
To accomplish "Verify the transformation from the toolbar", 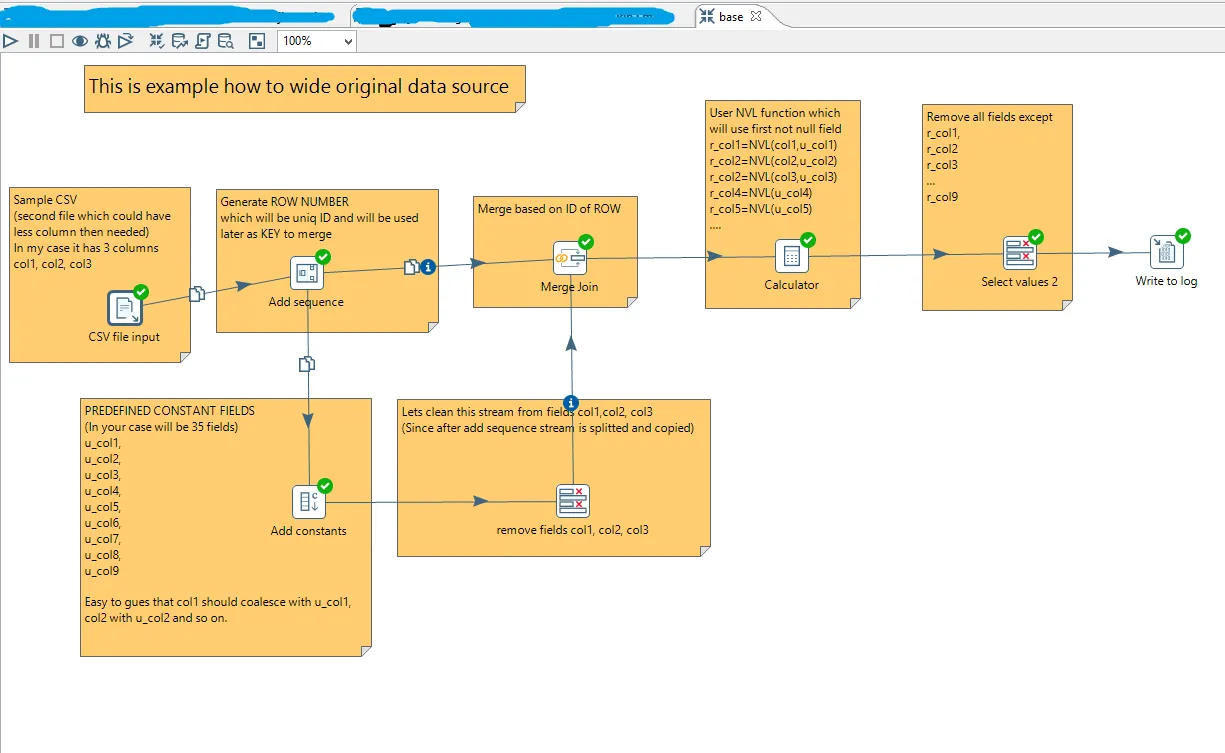I will pyautogui.click(x=157, y=41).
